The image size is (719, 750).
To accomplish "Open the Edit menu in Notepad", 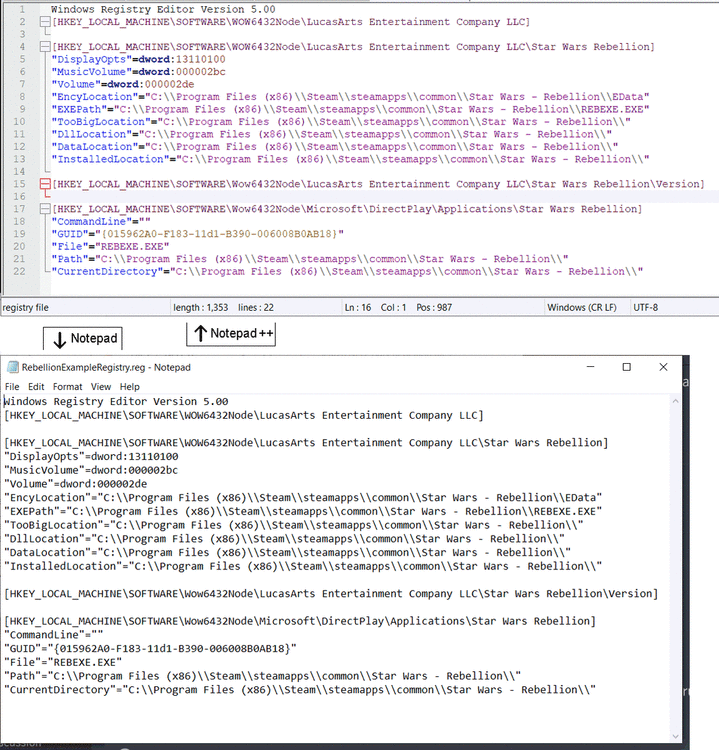I will click(36, 387).
